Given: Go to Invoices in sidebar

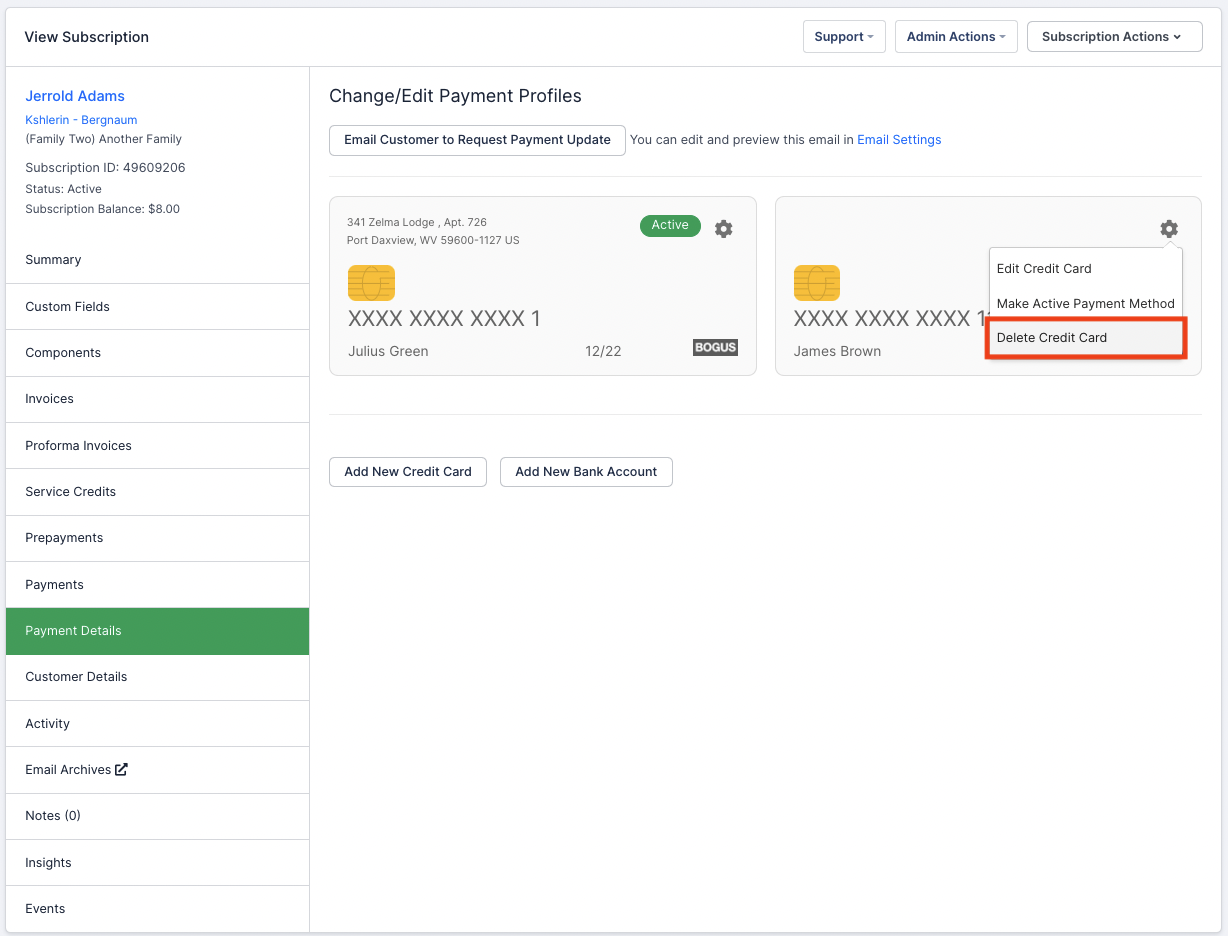Looking at the screenshot, I should click(x=50, y=399).
